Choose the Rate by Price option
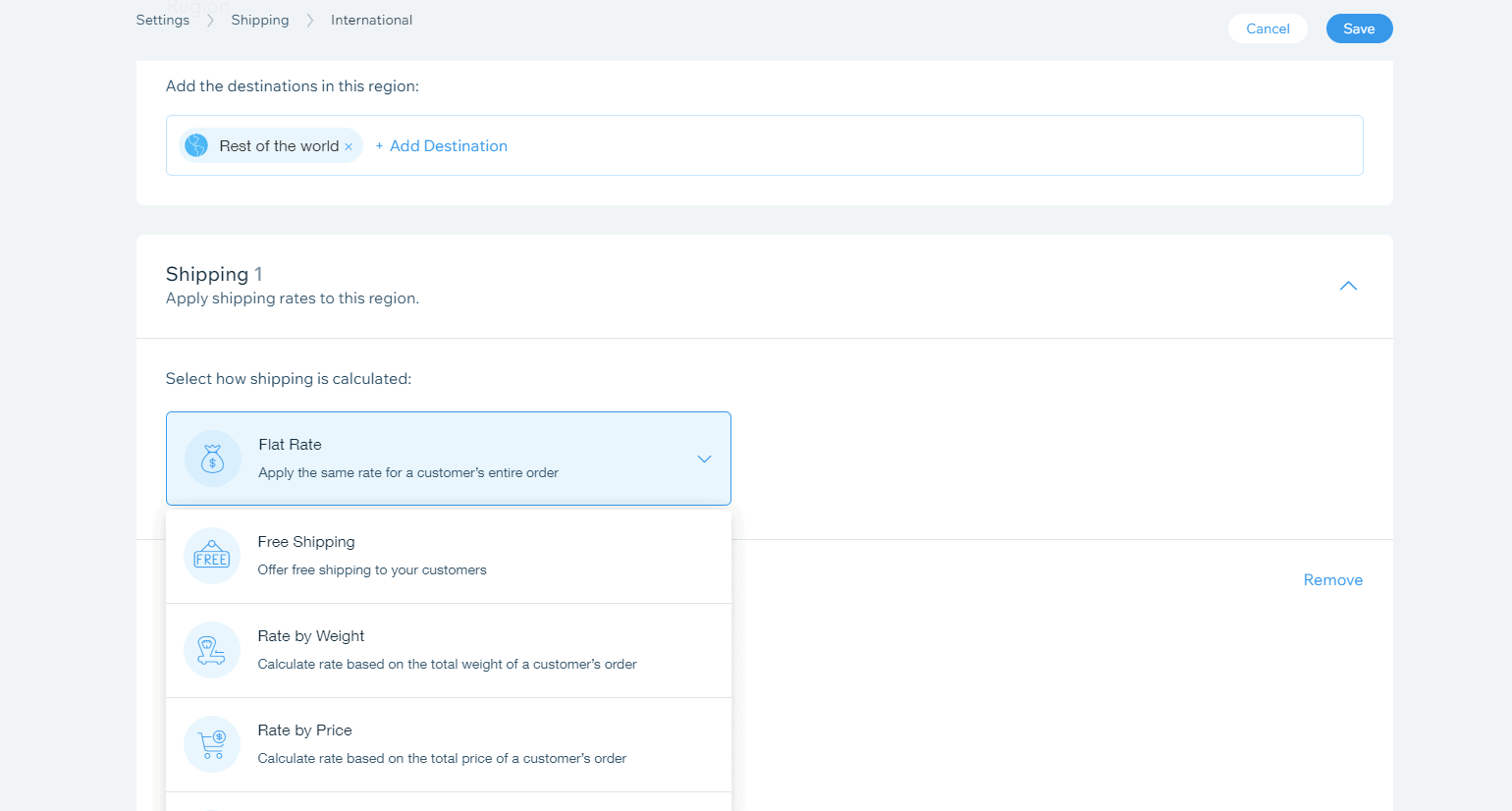 [449, 744]
